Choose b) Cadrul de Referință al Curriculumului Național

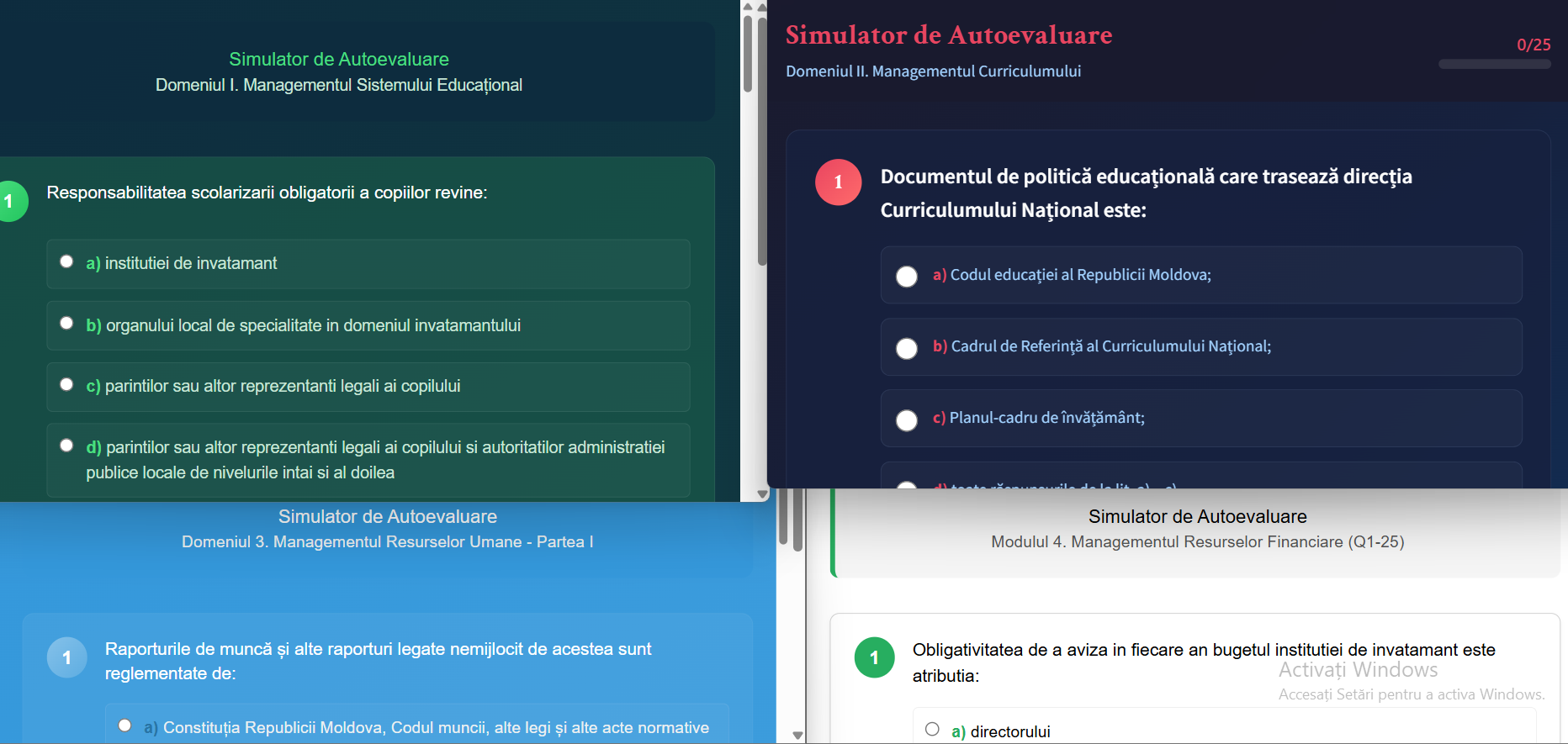(907, 348)
